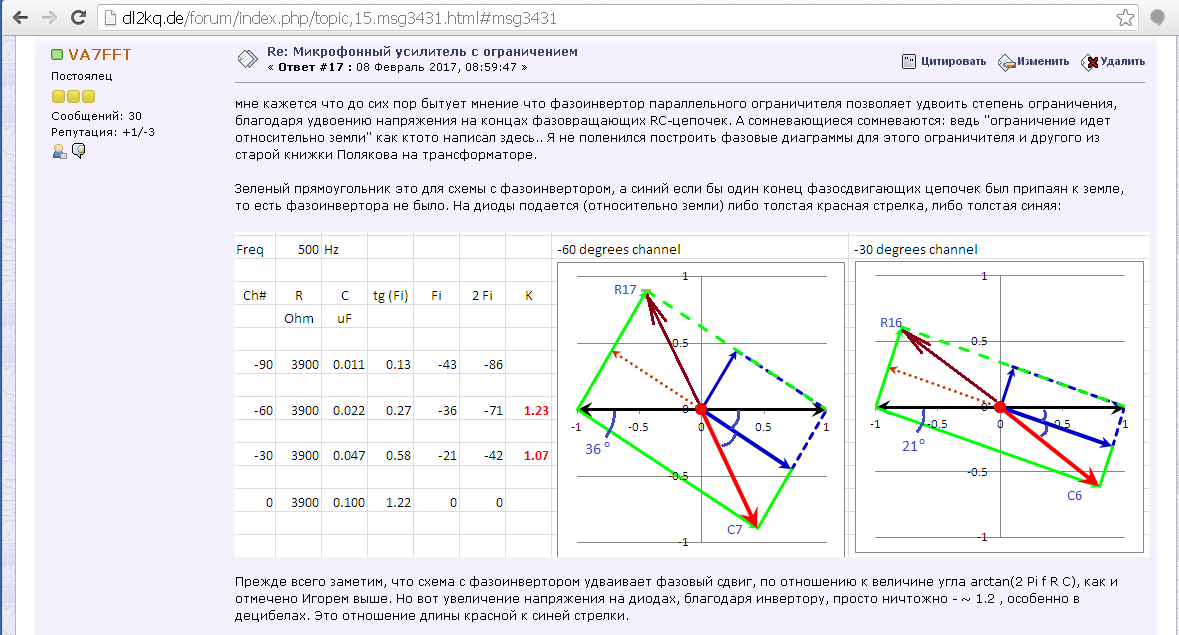View VA7FFT profile via the person icon
The image size is (1179, 635).
click(60, 151)
